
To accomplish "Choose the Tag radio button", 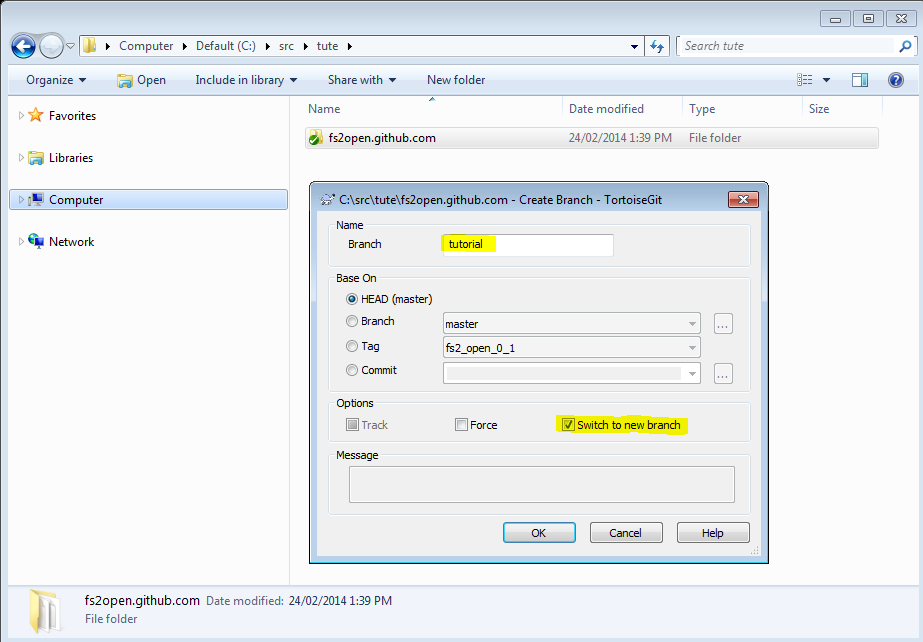I will tap(352, 346).
